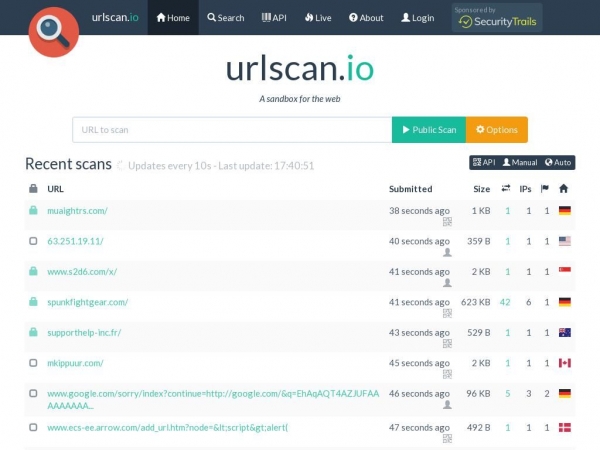
Task: Click the request count 5 for www.google.com row
Action: (x=508, y=394)
